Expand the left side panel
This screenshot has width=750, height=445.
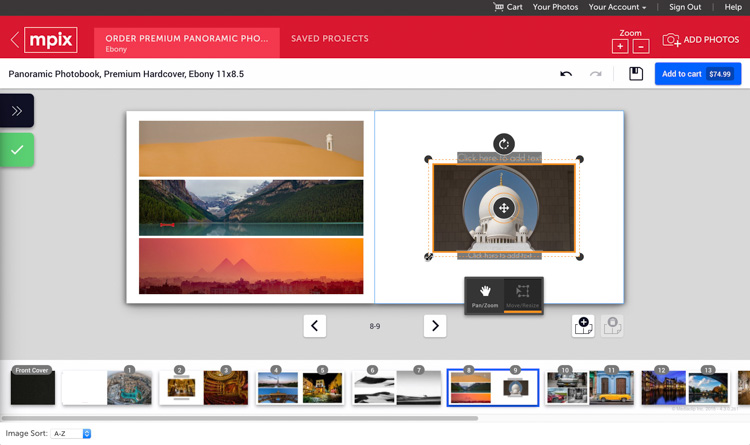17,110
